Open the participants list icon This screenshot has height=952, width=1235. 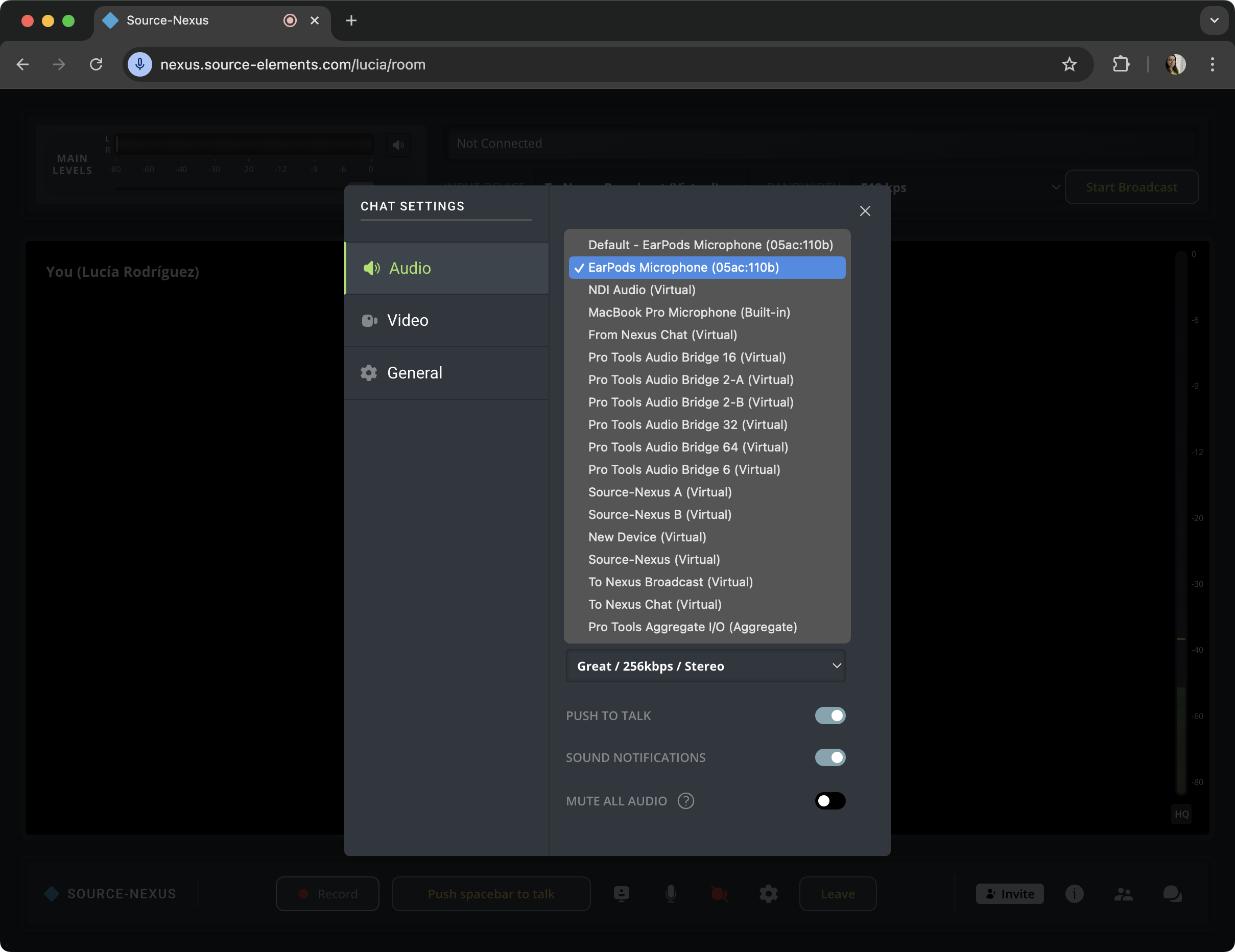point(1123,894)
